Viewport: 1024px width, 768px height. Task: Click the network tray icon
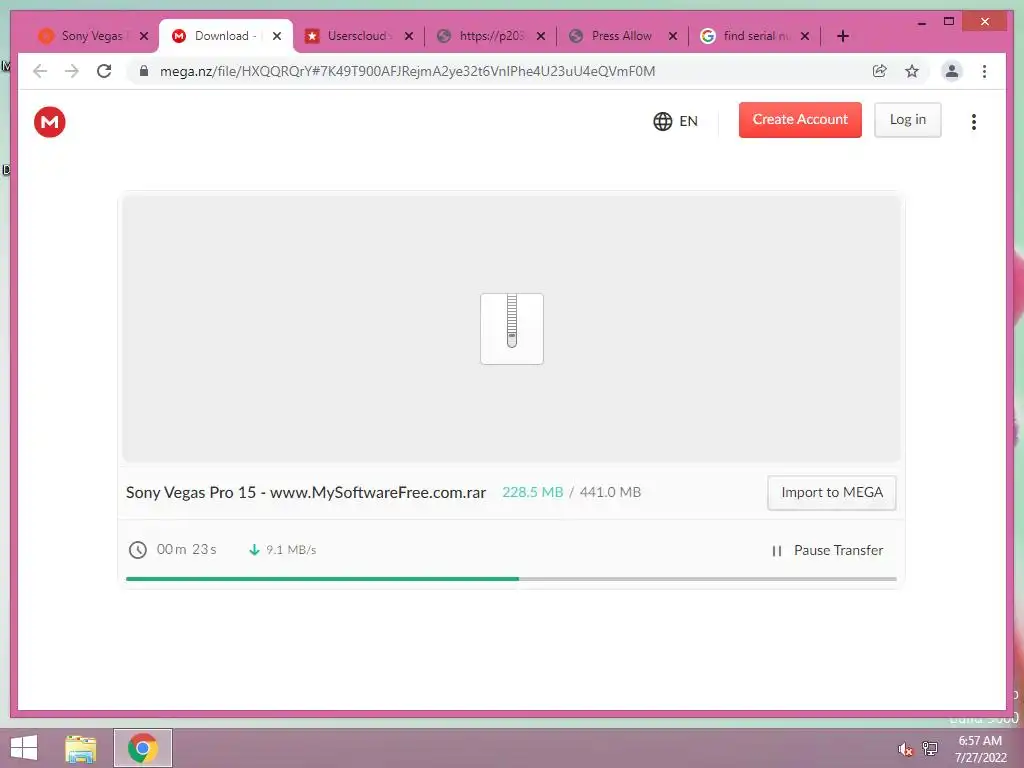point(930,749)
